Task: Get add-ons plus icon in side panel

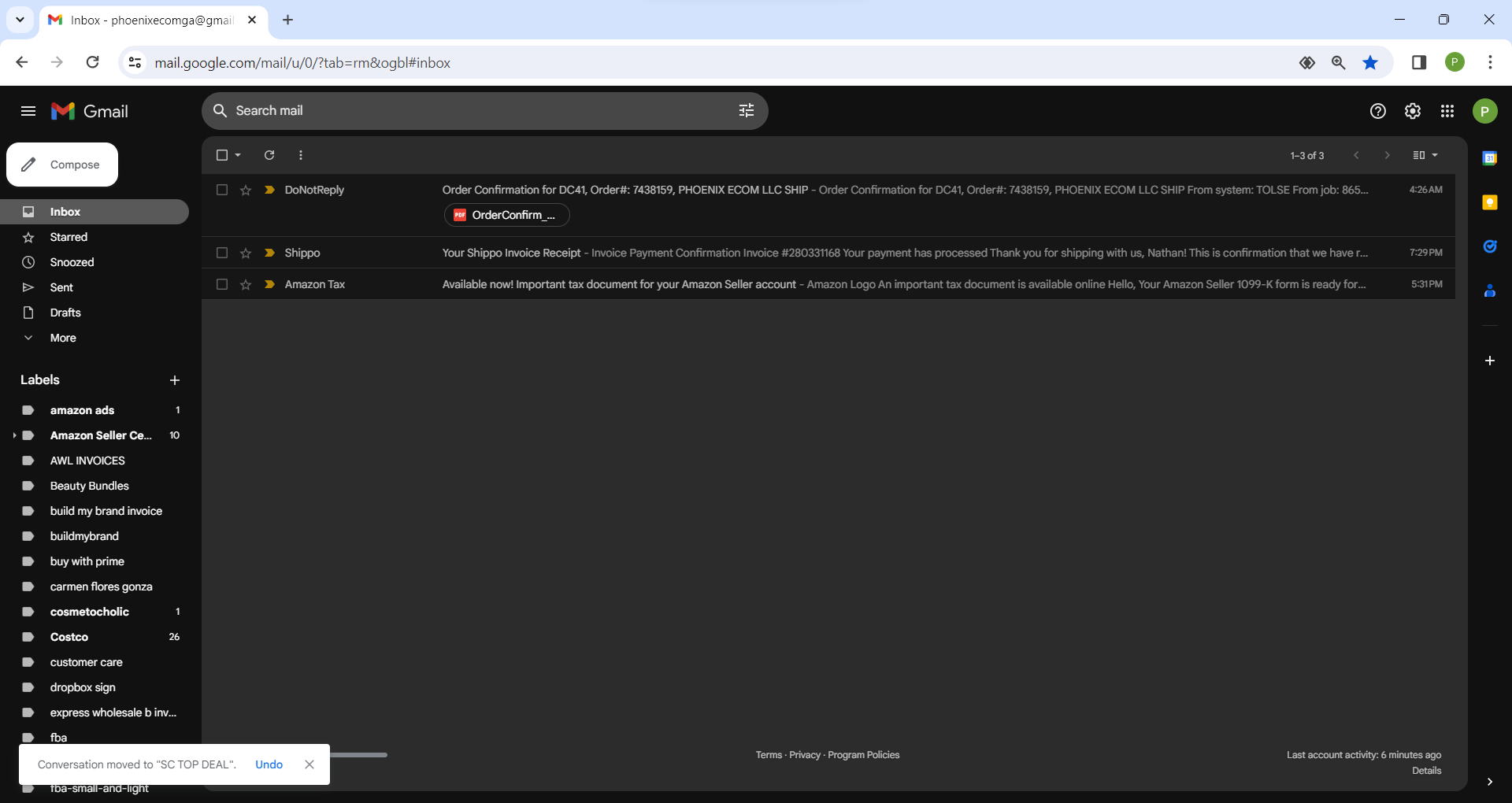Action: (1490, 361)
